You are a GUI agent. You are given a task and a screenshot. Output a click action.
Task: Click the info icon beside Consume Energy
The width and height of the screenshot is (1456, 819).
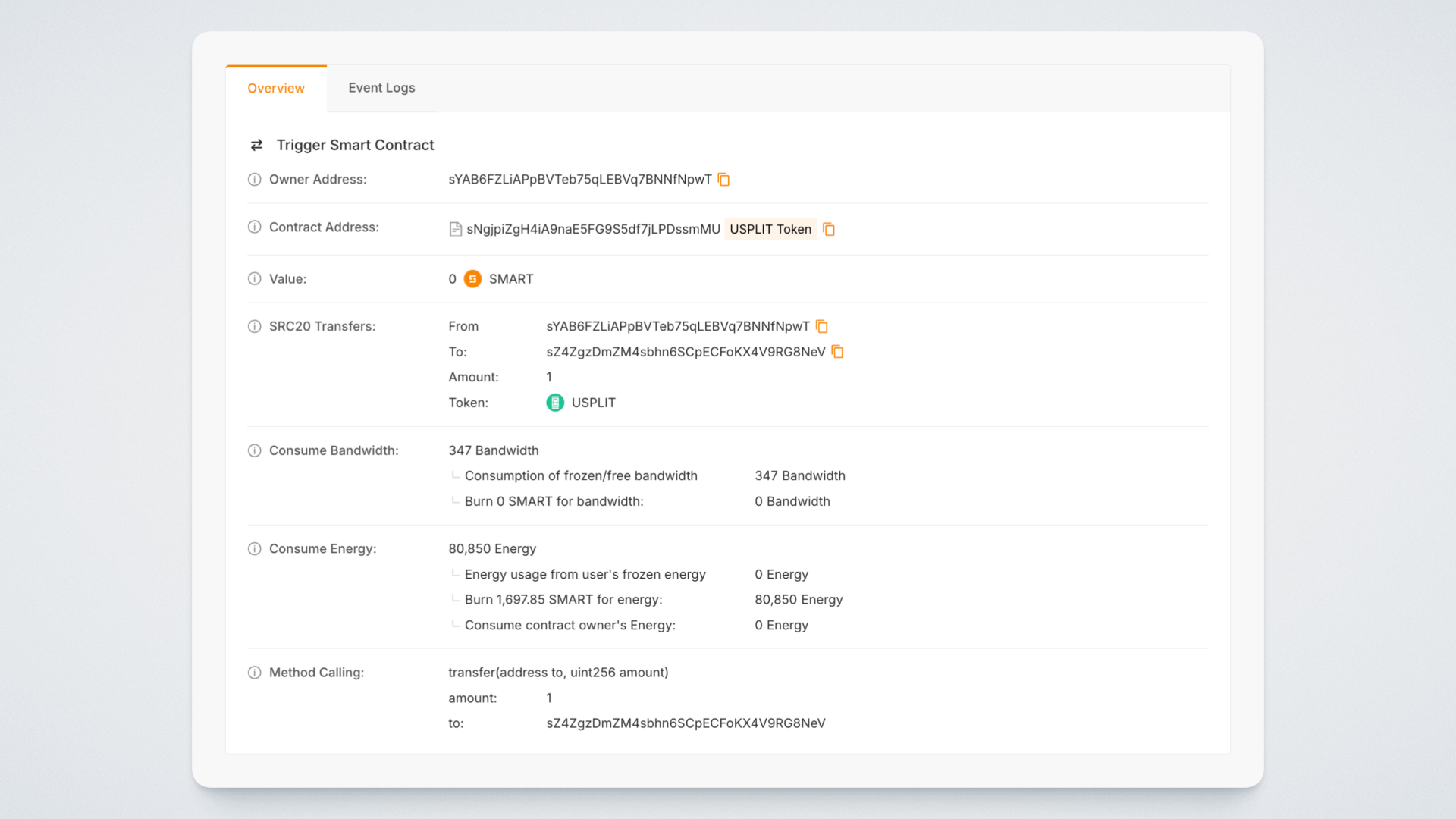(x=255, y=549)
